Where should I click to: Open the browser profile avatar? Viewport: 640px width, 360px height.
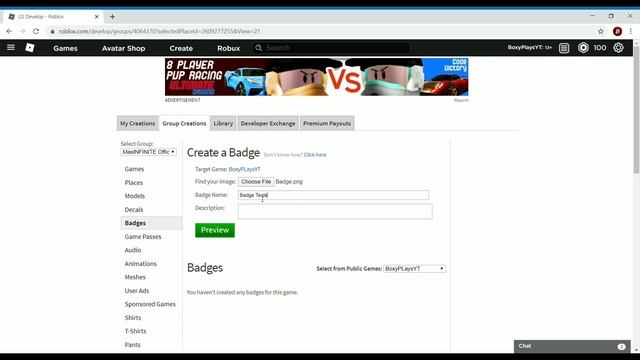(618, 31)
